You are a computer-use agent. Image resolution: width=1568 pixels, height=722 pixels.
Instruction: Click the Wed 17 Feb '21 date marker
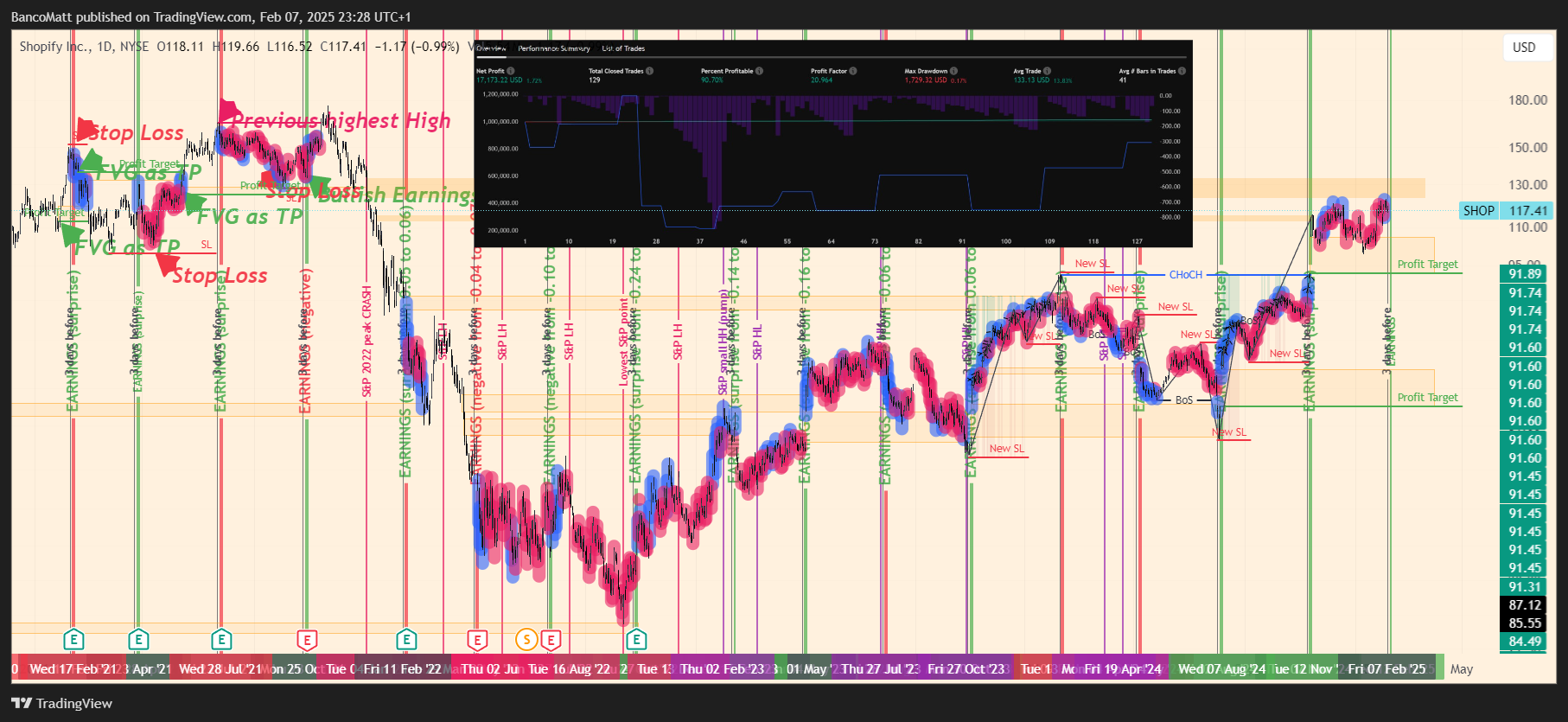pos(73,668)
